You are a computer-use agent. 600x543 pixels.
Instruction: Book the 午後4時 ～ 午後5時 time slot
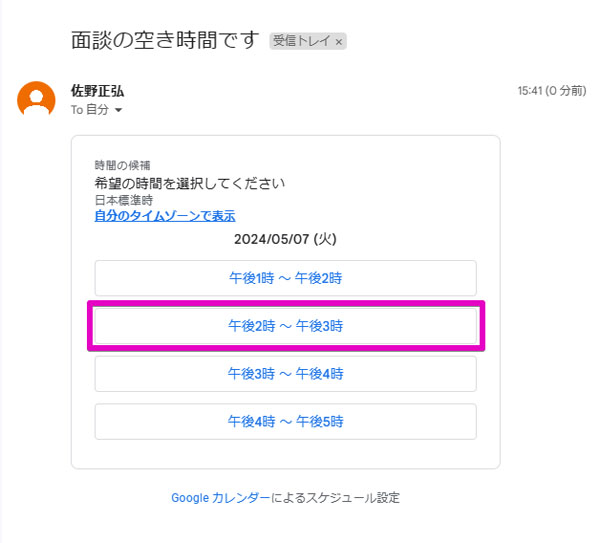(285, 421)
